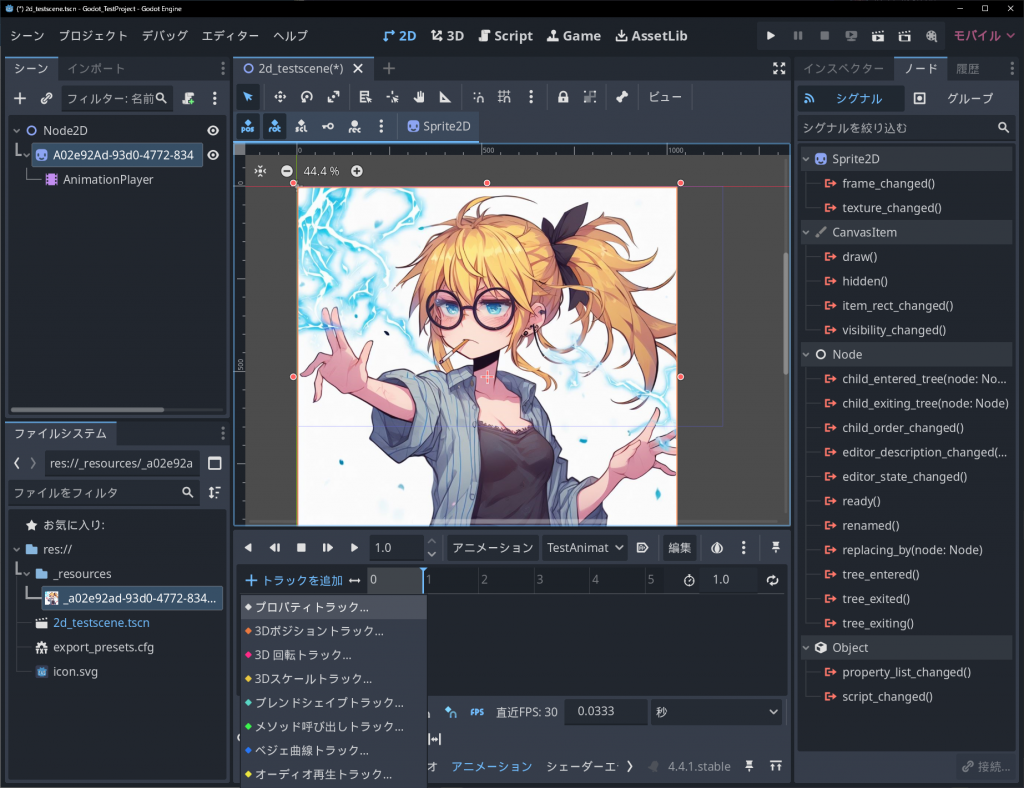Switch to the Script workspace
The image size is (1024, 788).
tap(505, 35)
